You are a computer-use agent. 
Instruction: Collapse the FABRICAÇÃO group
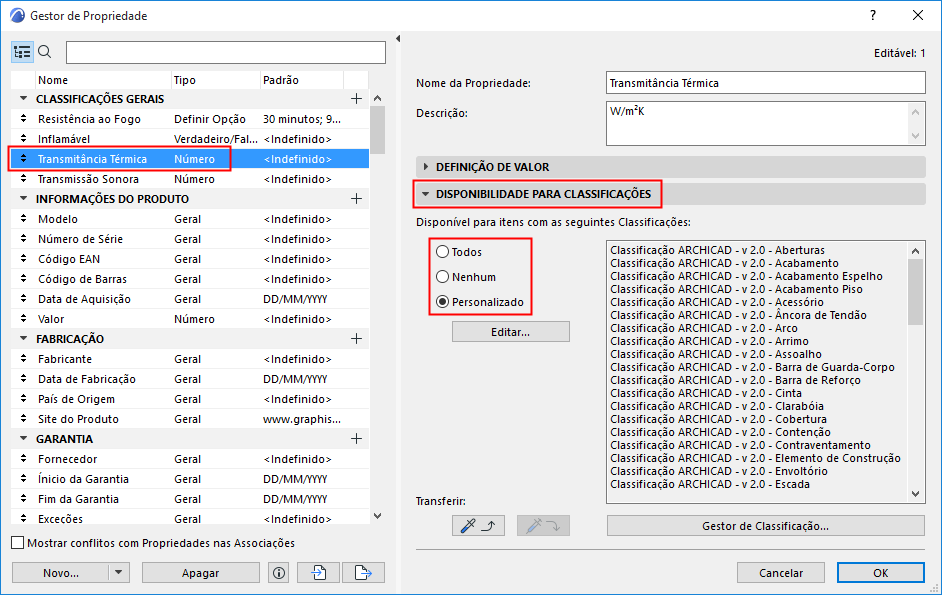pyautogui.click(x=23, y=338)
